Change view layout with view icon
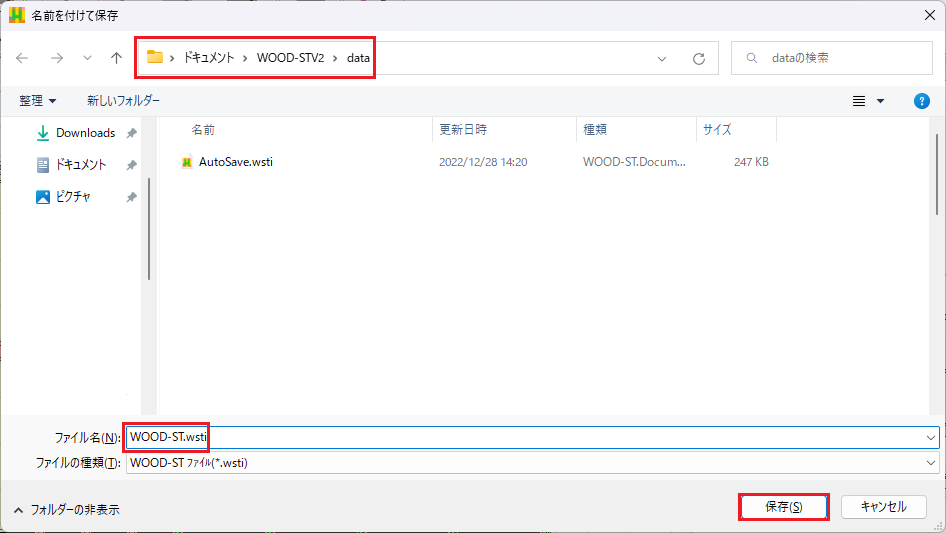 pos(859,101)
